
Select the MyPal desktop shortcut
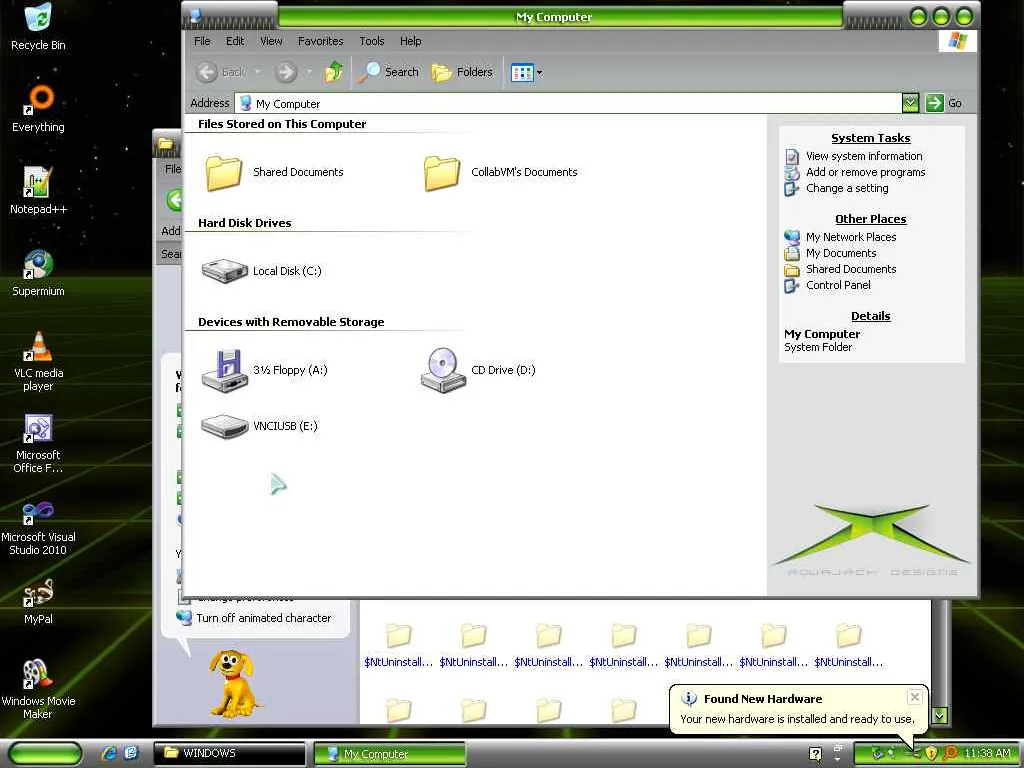(x=38, y=601)
